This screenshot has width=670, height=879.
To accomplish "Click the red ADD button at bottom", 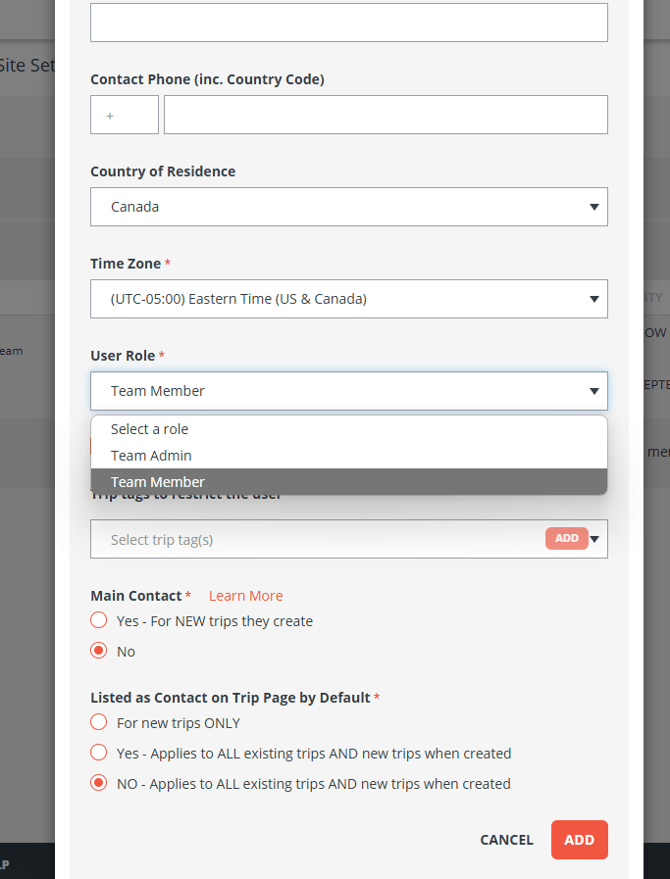I will 579,840.
